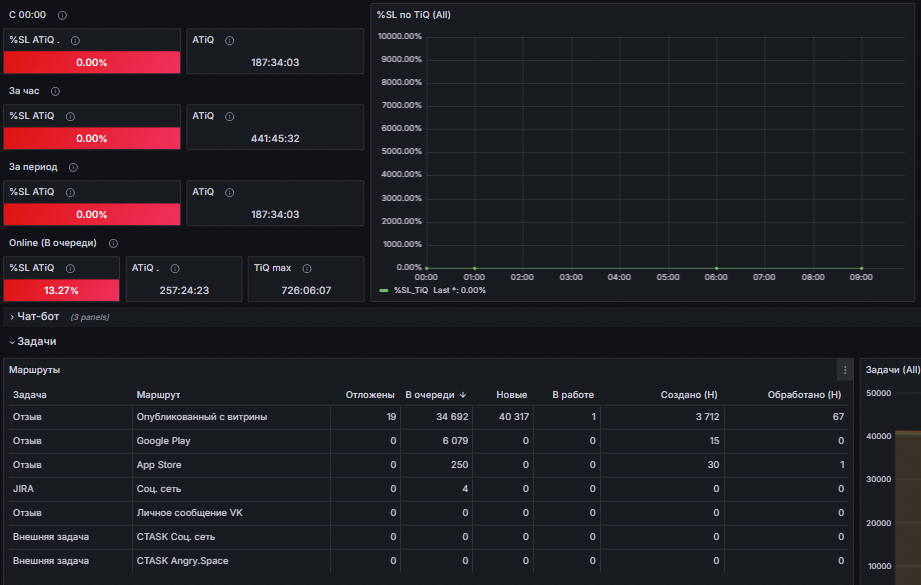Click Опубликованный с витрины route cell
The image size is (921, 585).
(x=231, y=417)
